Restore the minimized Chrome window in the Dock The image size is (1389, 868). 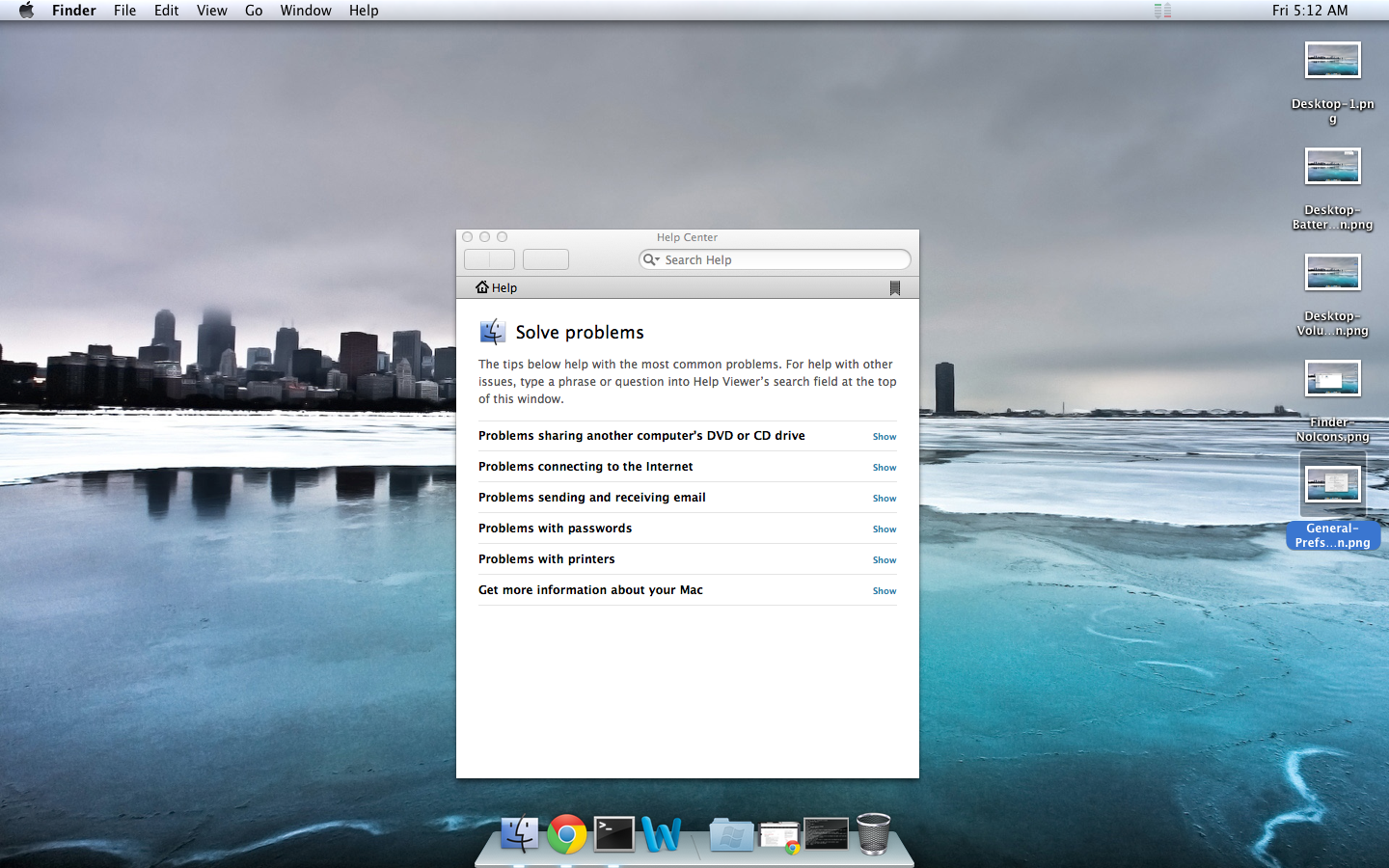[x=779, y=837]
